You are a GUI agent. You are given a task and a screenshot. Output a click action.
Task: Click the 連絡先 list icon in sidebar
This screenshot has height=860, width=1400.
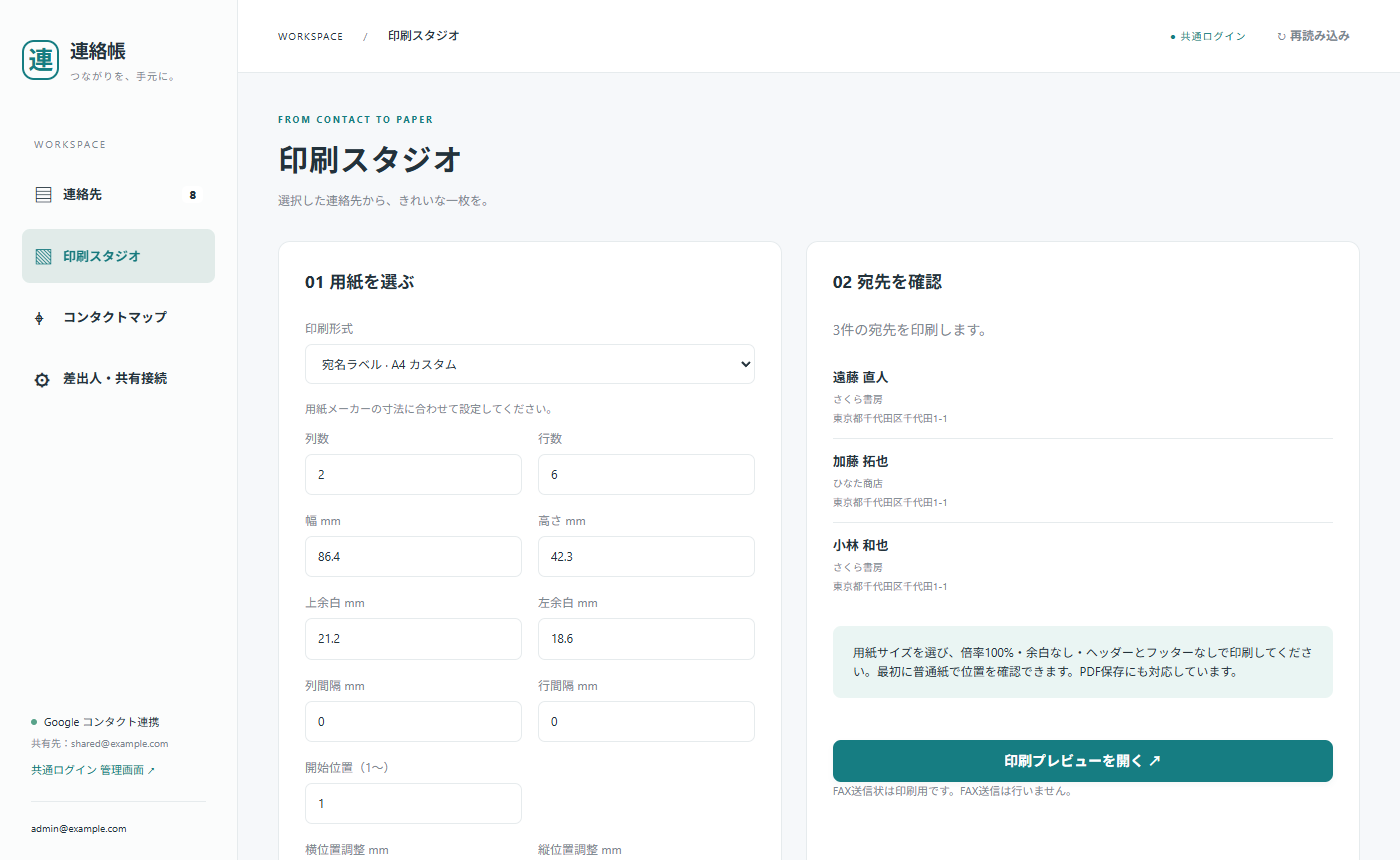pos(43,195)
